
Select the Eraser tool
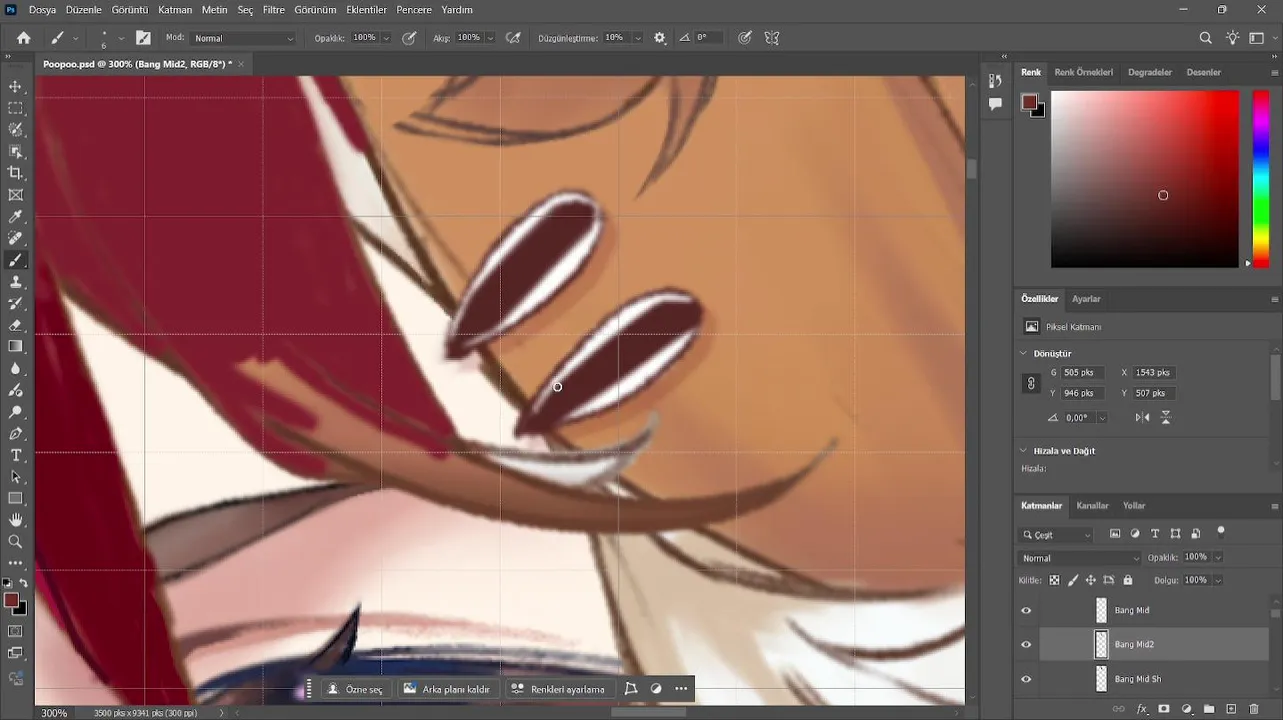click(x=15, y=325)
